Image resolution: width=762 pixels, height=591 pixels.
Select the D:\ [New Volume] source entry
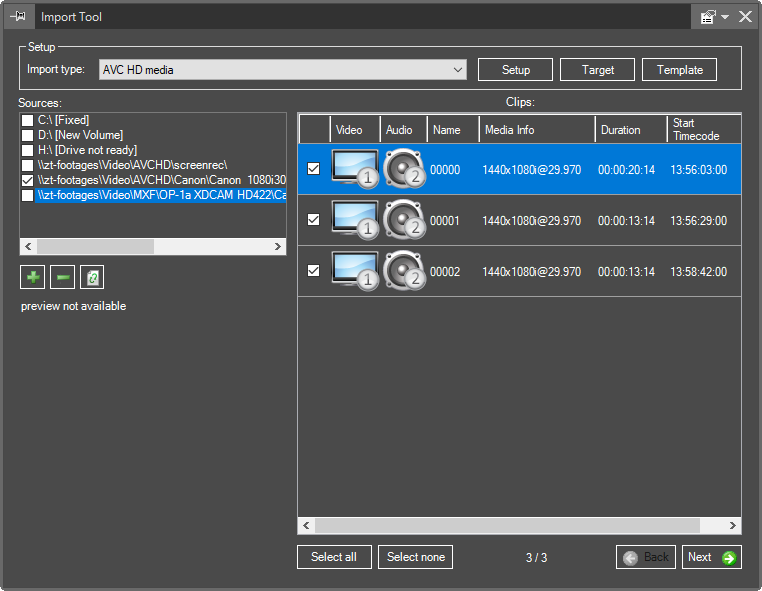click(80, 135)
